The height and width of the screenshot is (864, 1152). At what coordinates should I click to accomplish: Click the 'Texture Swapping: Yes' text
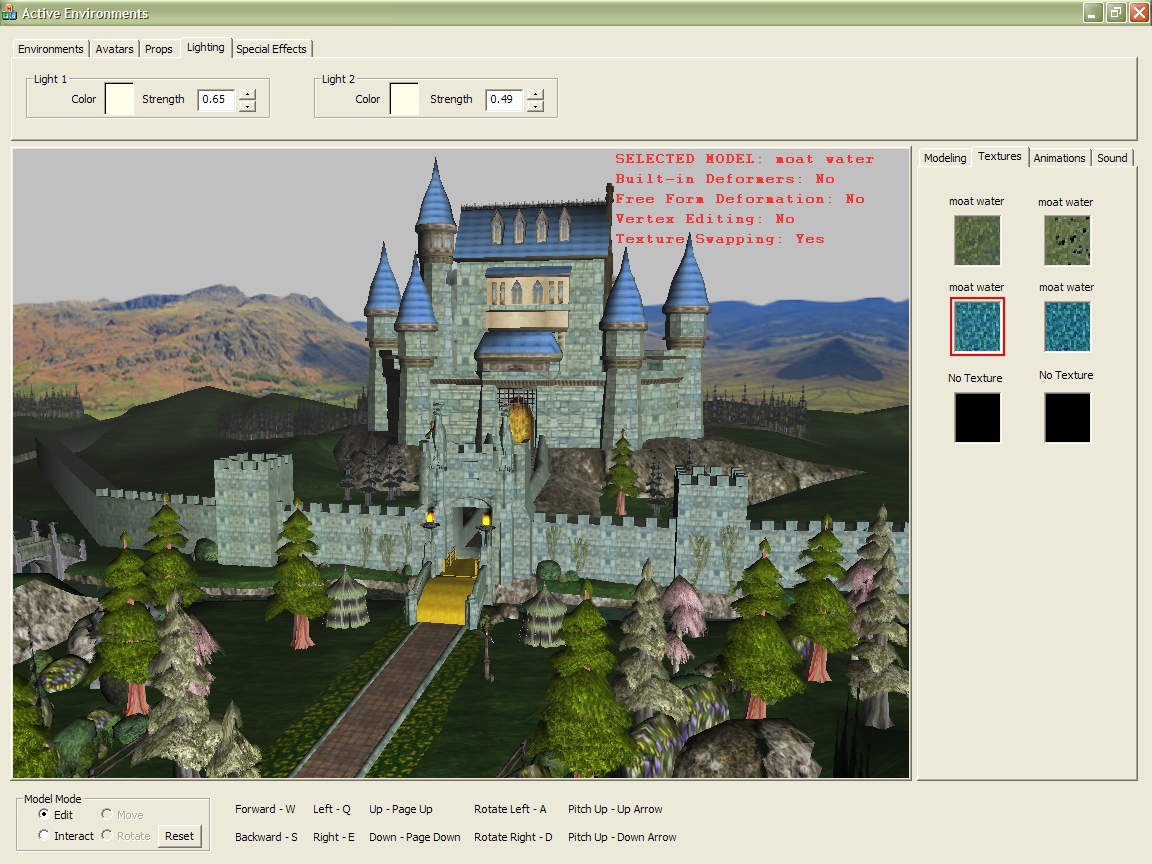click(x=719, y=239)
